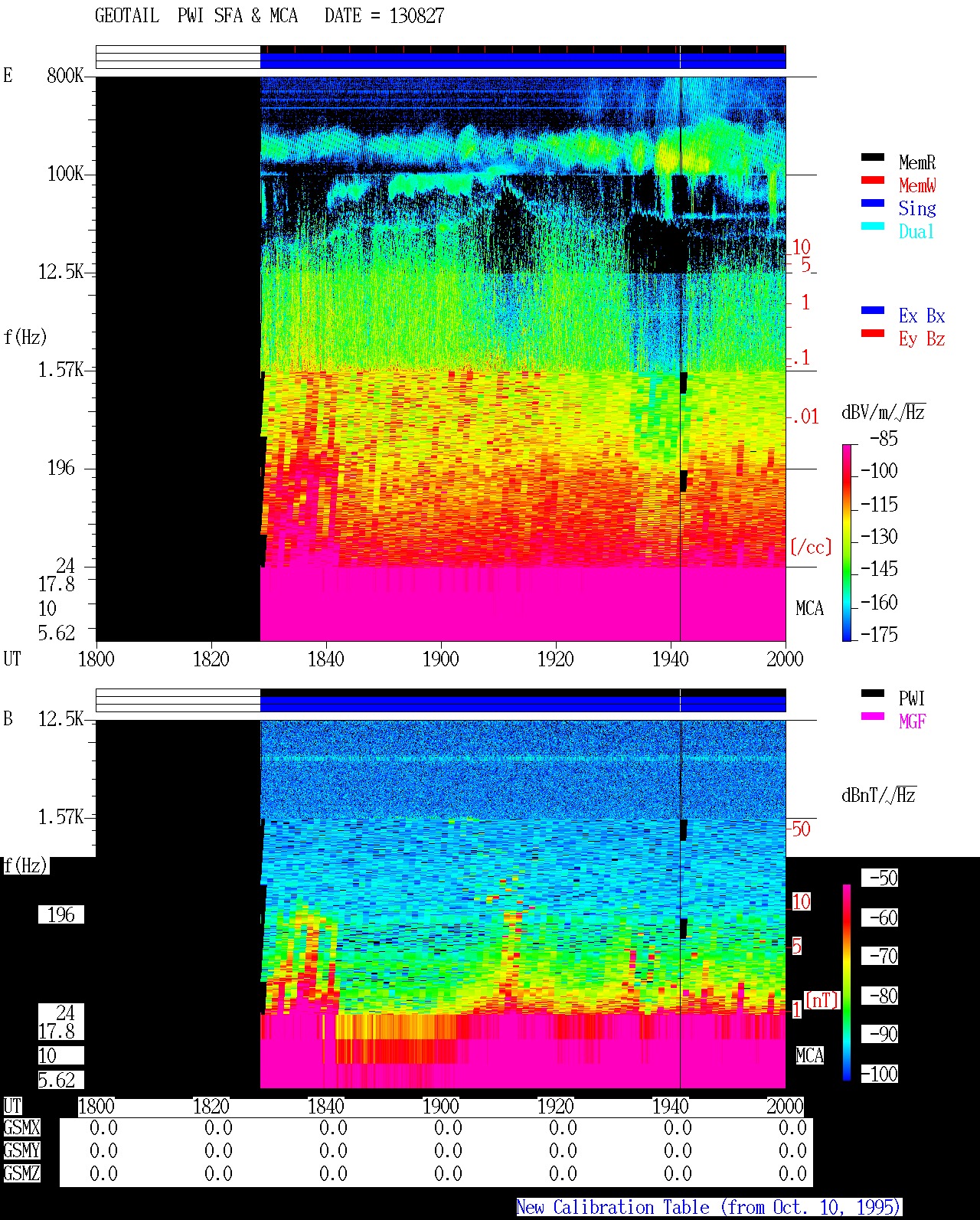Image resolution: width=980 pixels, height=1220 pixels.
Task: Click the 'New Calibration Table (from Oct. 10, 1995)' note
Action: (709, 1208)
